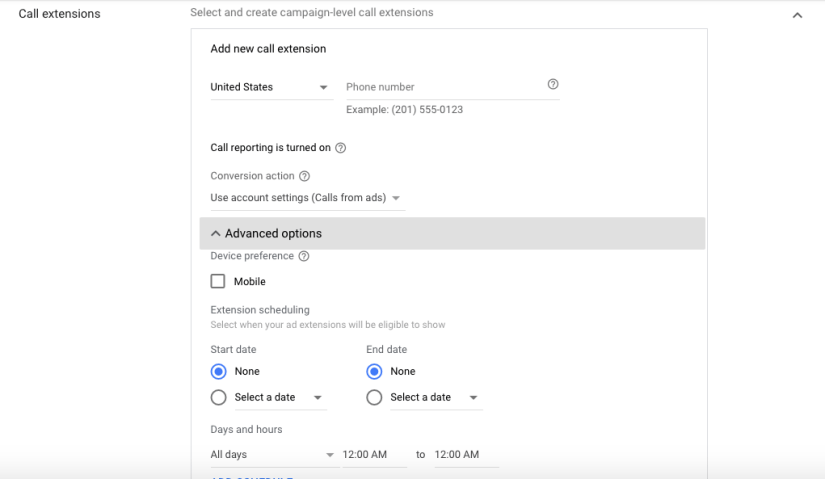
Task: Click help icon next to Call reporting
Action: point(341,148)
